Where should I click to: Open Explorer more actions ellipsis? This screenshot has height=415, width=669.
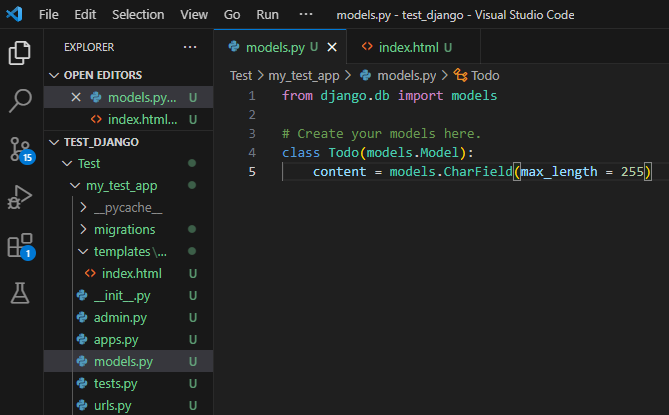(x=190, y=47)
